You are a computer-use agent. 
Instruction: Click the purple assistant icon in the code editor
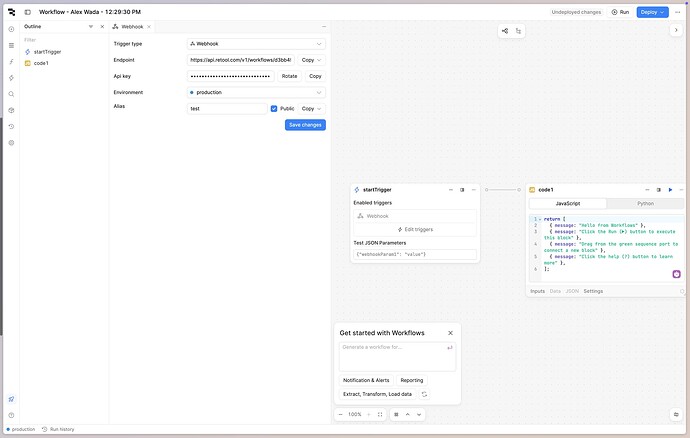pyautogui.click(x=676, y=274)
